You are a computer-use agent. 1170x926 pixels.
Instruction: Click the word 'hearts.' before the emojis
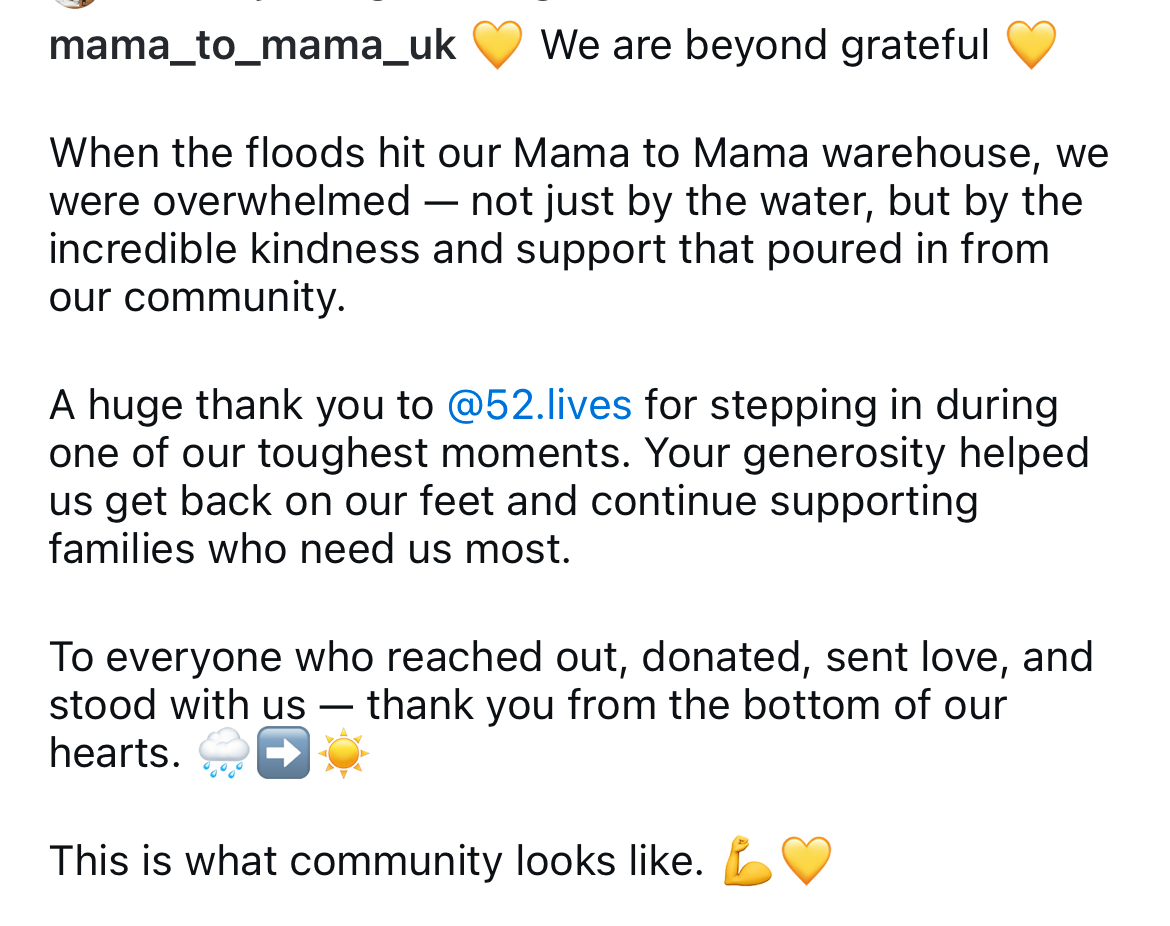(115, 753)
